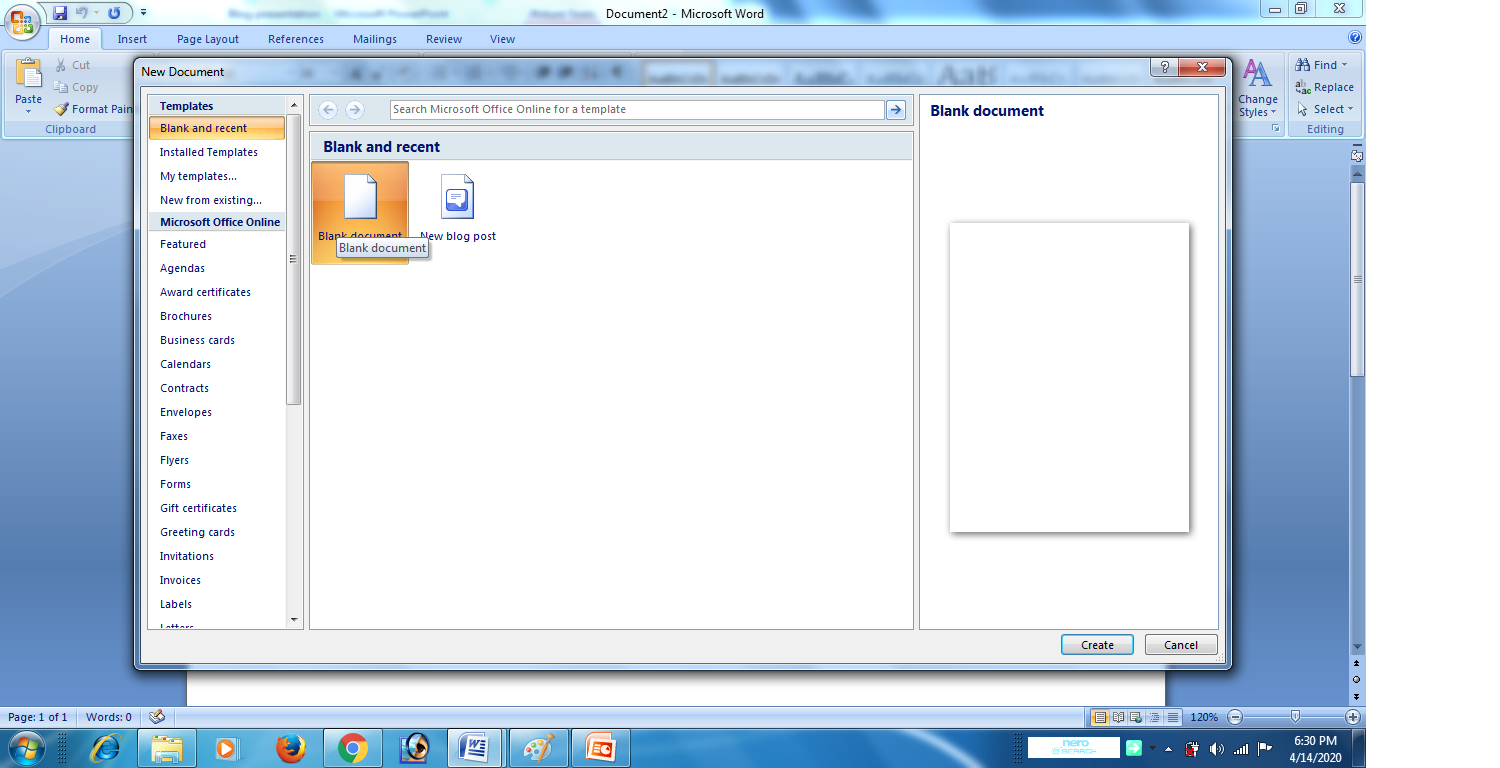Switch to the View ribbon tab

click(503, 39)
